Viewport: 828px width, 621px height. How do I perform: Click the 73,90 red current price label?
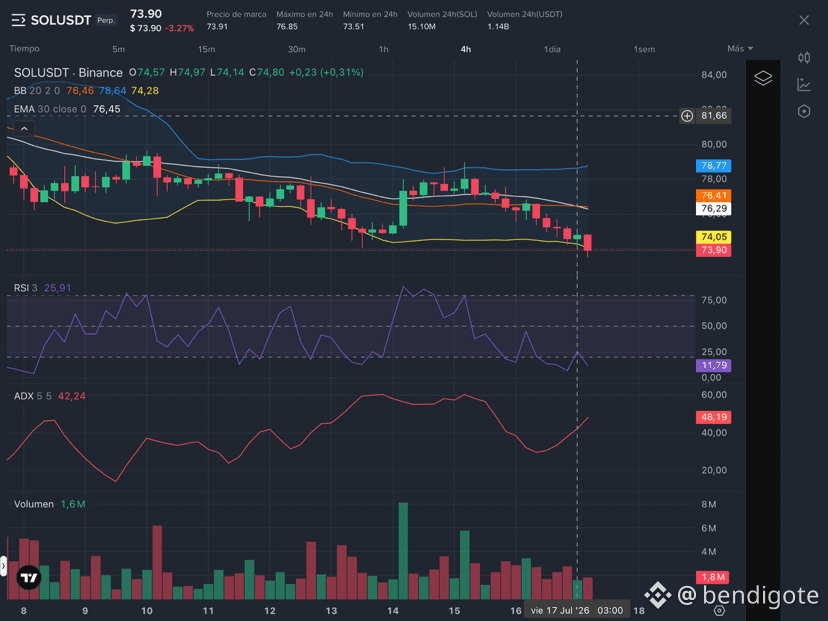point(713,250)
